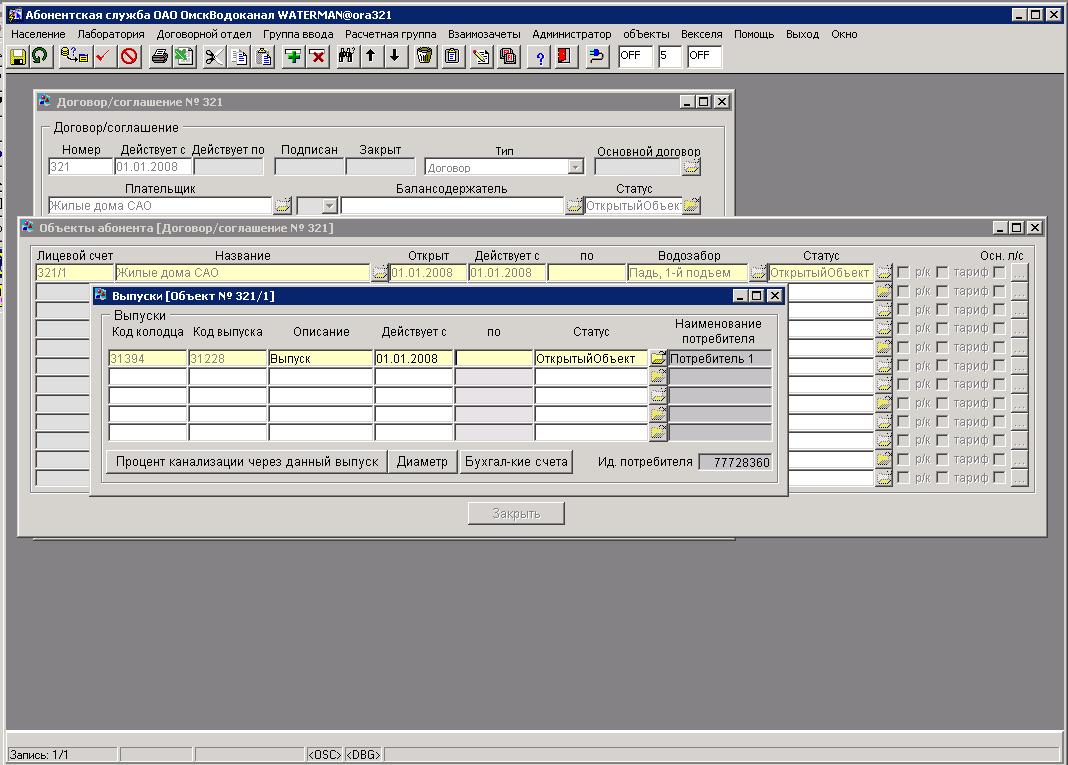Open the Лаборатория menu
Image resolution: width=1068 pixels, height=765 pixels.
click(x=111, y=34)
